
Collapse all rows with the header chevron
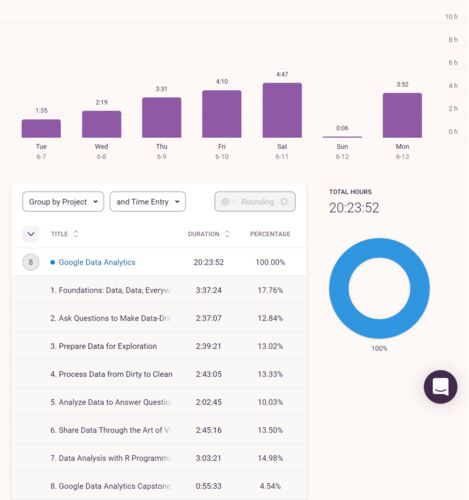click(31, 234)
